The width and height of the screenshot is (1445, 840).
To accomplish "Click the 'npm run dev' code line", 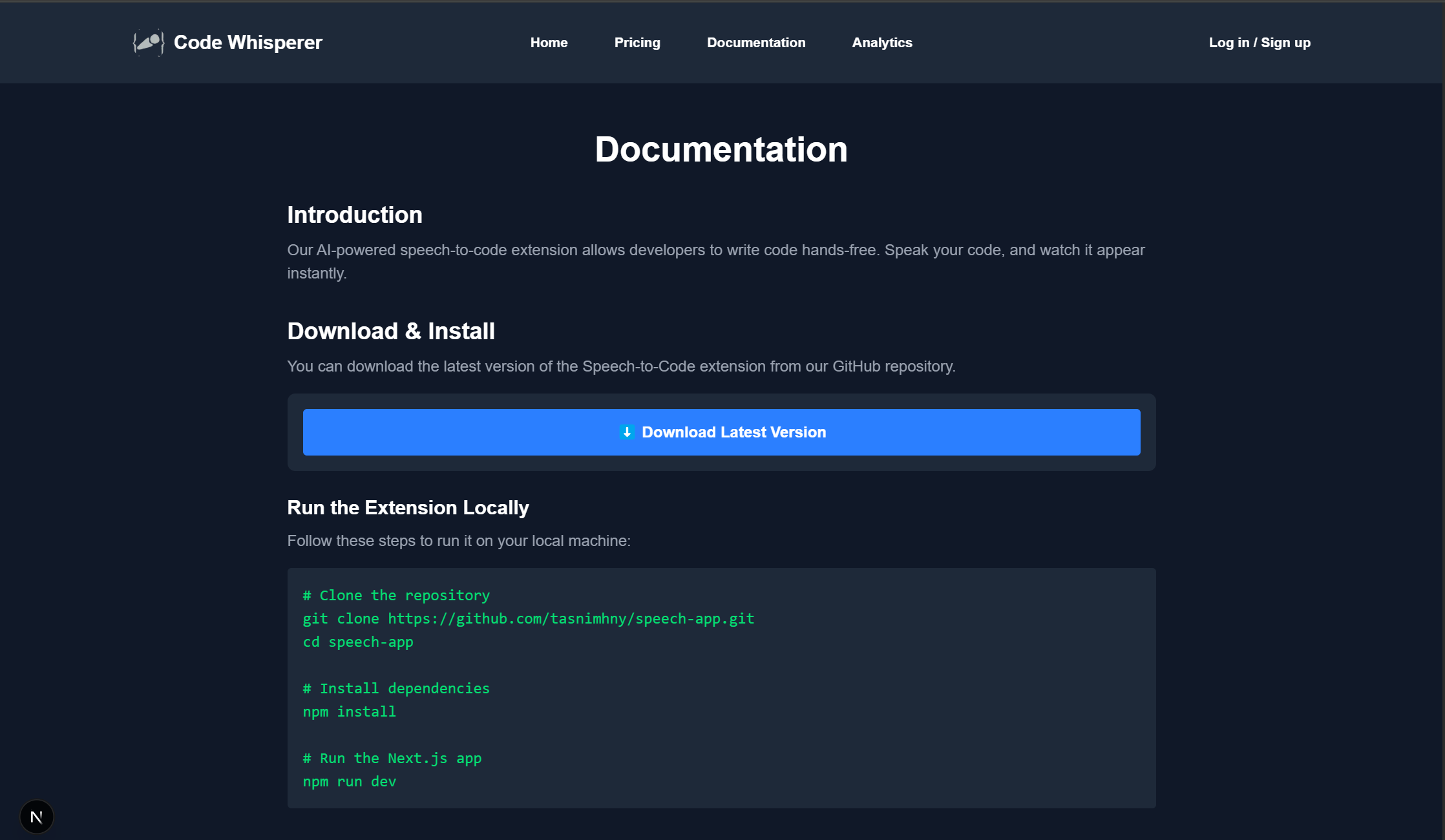I will point(349,781).
